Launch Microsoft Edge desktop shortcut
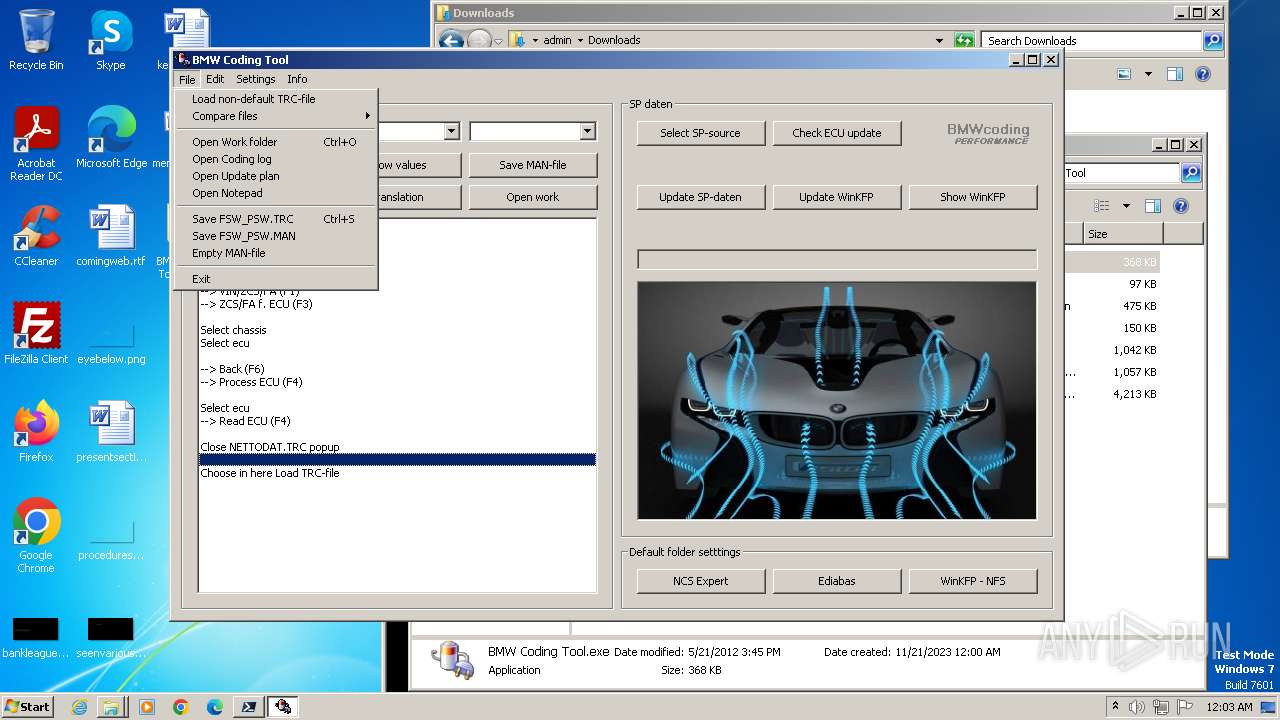1280x720 pixels. (x=111, y=138)
